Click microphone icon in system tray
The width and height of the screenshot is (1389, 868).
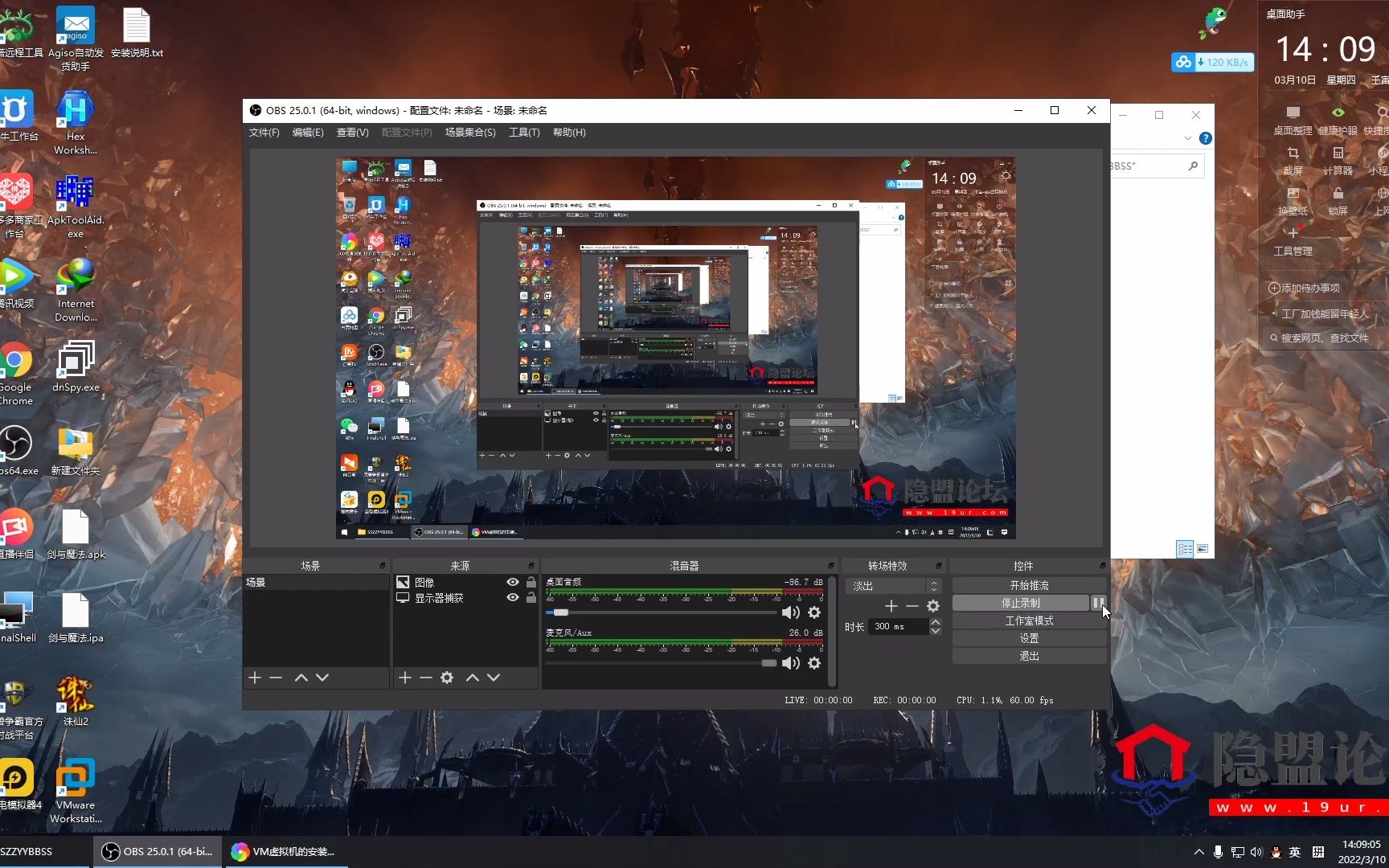[1219, 852]
